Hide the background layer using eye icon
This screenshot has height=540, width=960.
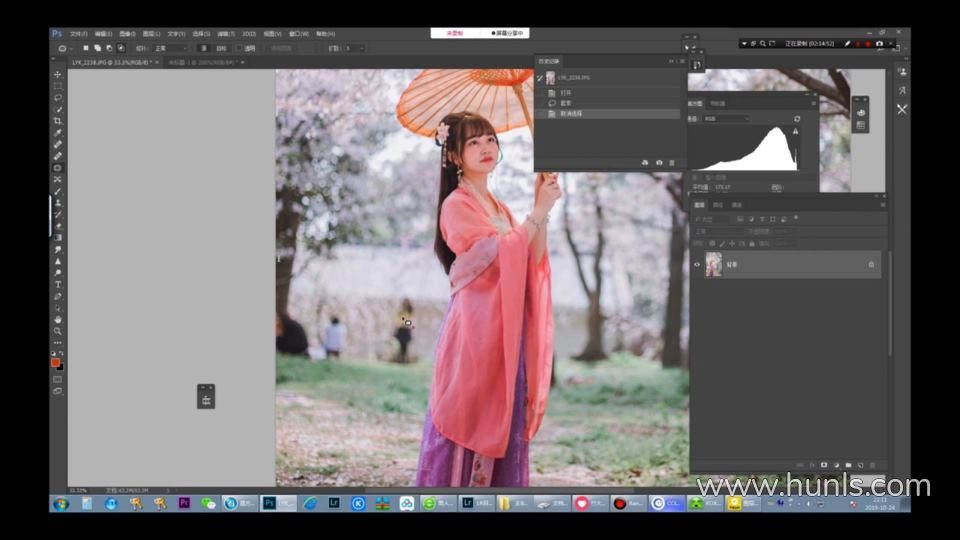(697, 264)
